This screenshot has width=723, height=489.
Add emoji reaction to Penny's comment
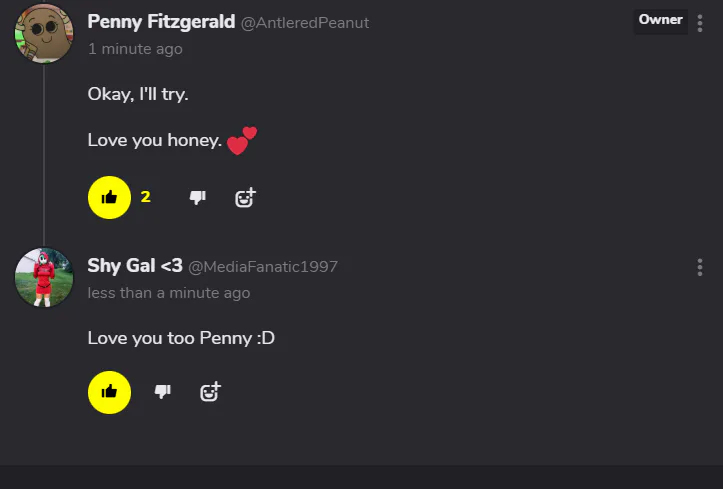(245, 197)
